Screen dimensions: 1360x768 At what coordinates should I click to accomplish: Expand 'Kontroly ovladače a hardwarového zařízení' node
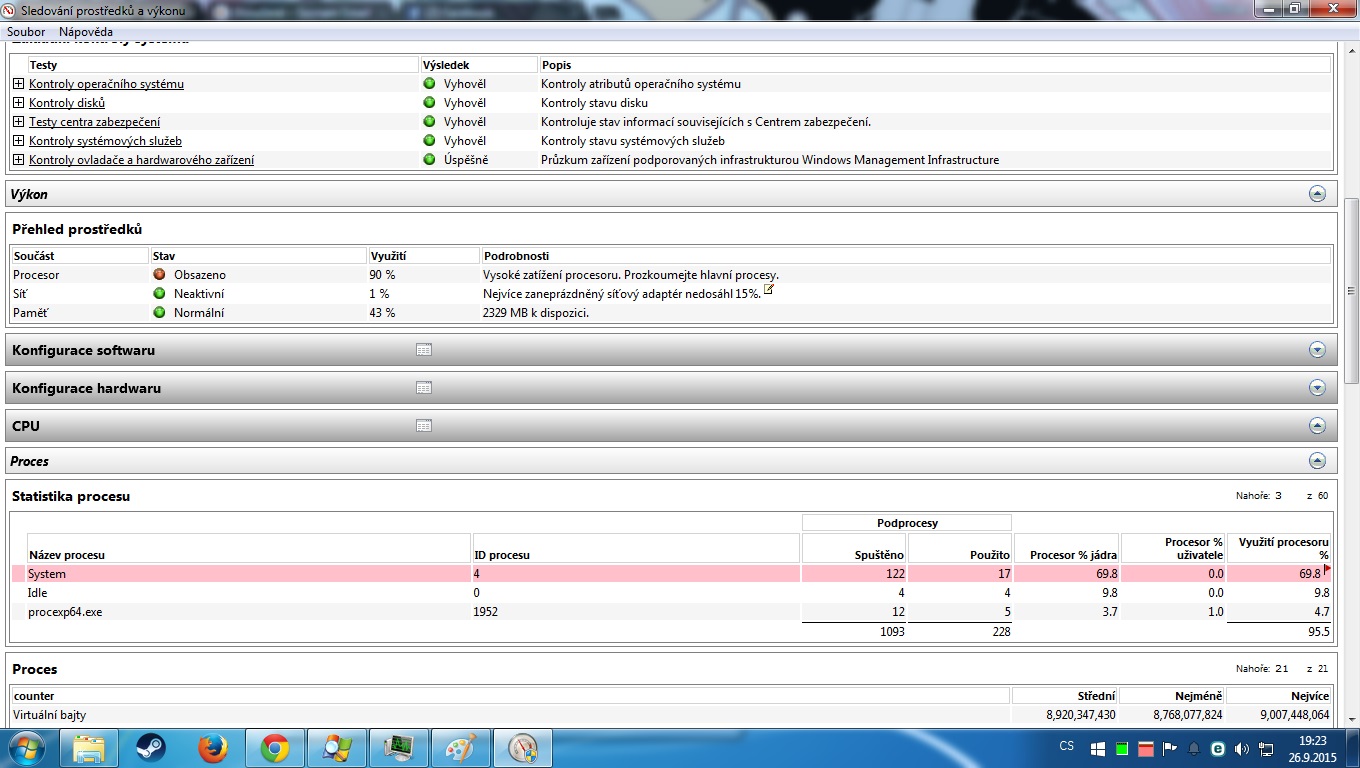click(18, 160)
